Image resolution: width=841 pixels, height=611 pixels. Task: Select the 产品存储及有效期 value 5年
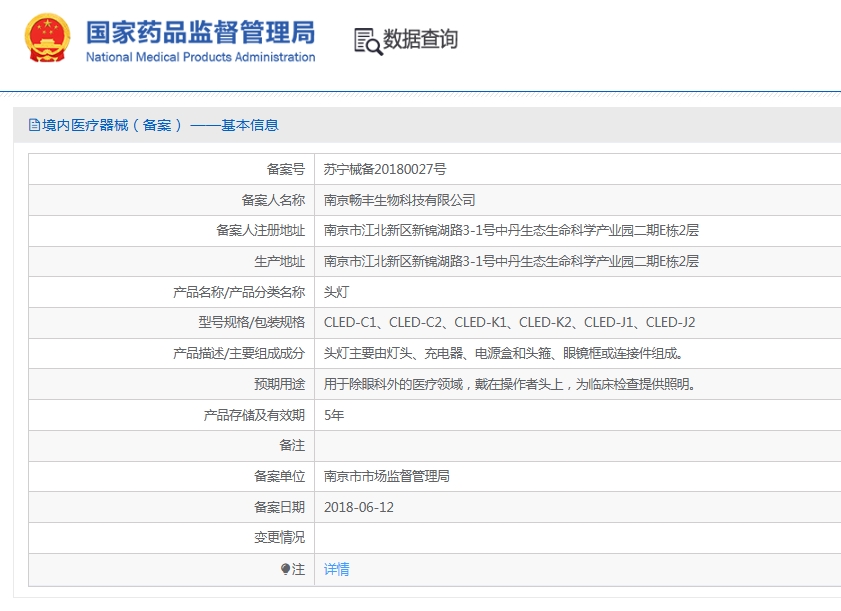334,414
